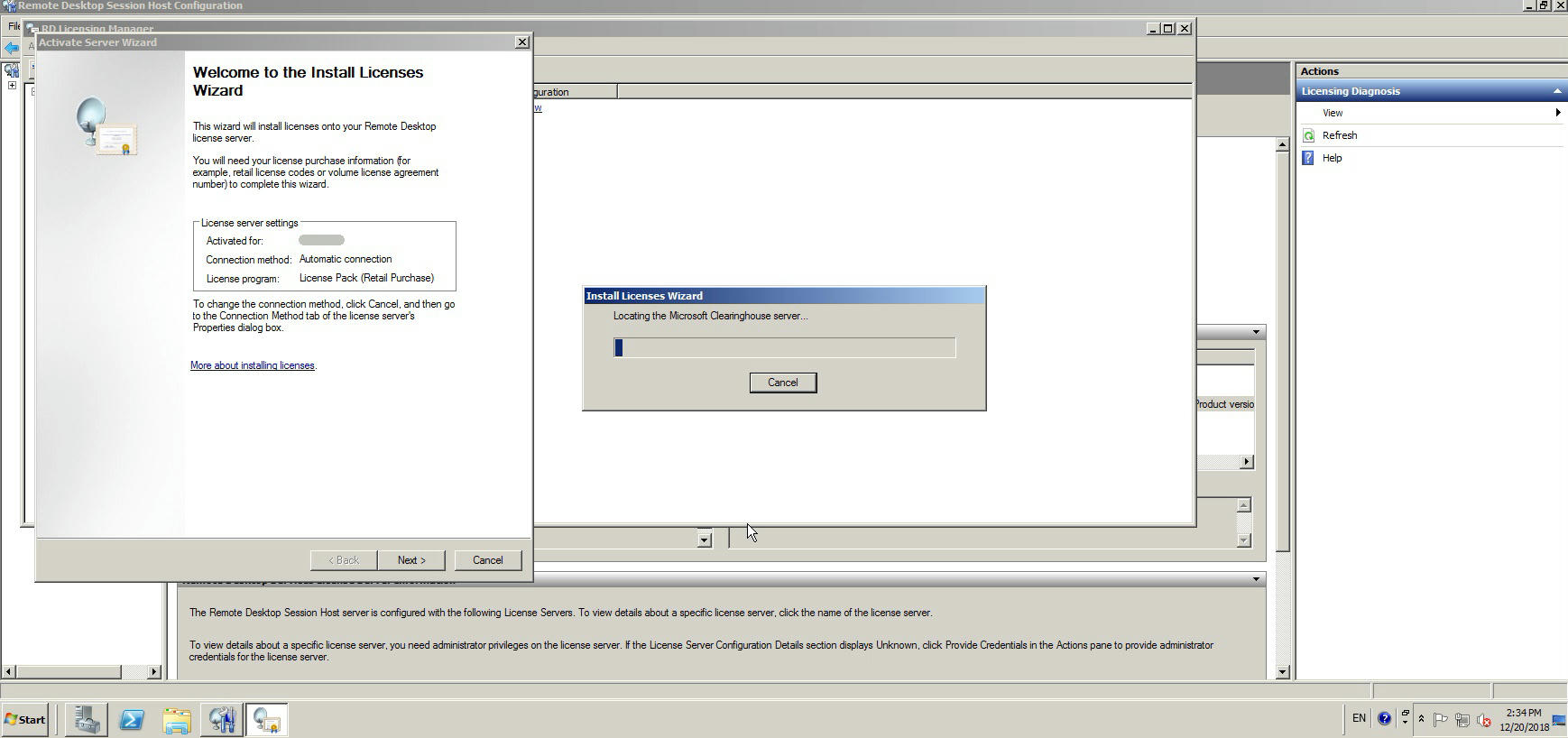This screenshot has width=1568, height=738.
Task: Open More about installing licenses link
Action: tap(253, 365)
